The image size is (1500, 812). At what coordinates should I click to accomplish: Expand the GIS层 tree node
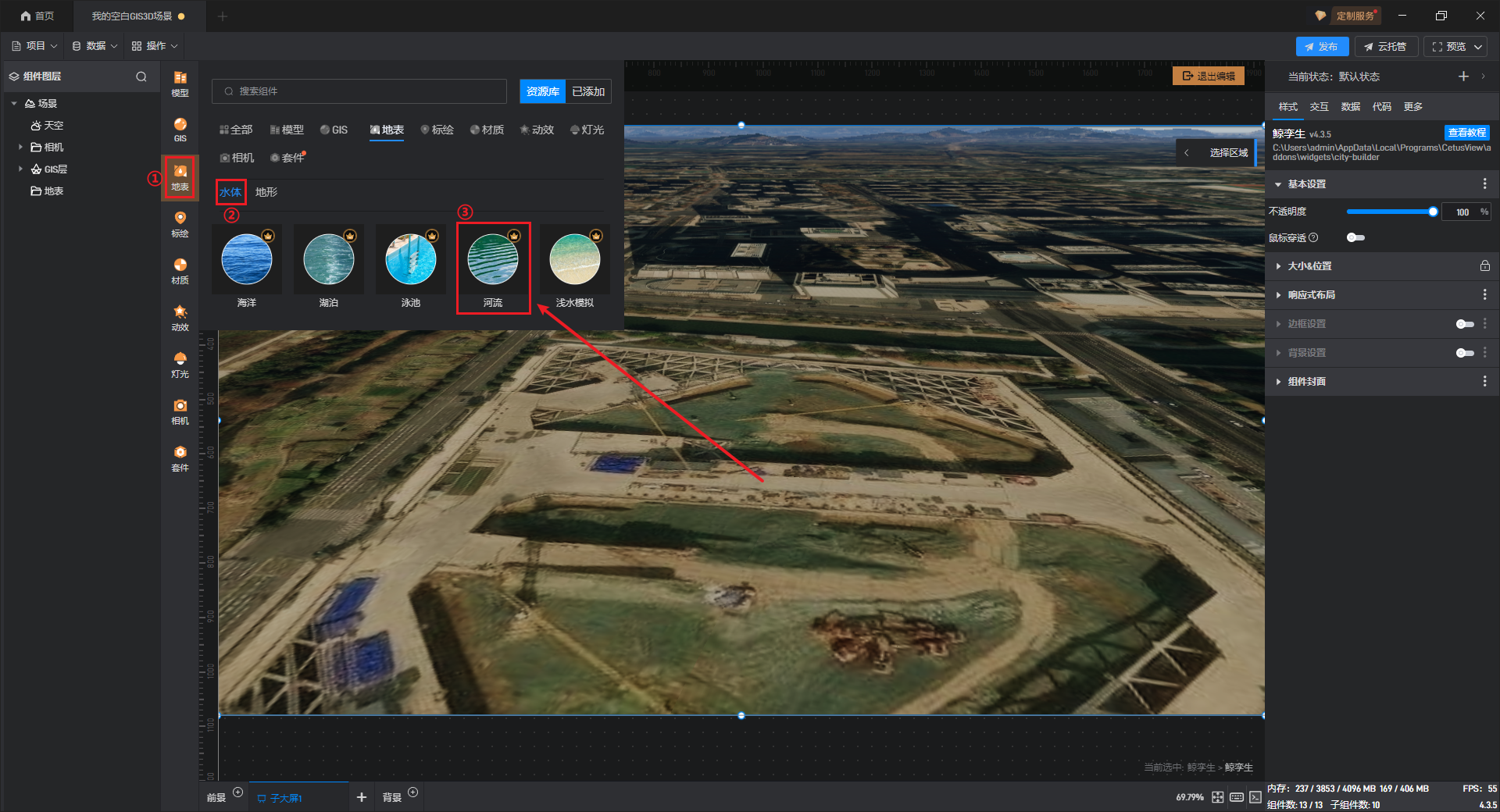tap(20, 169)
